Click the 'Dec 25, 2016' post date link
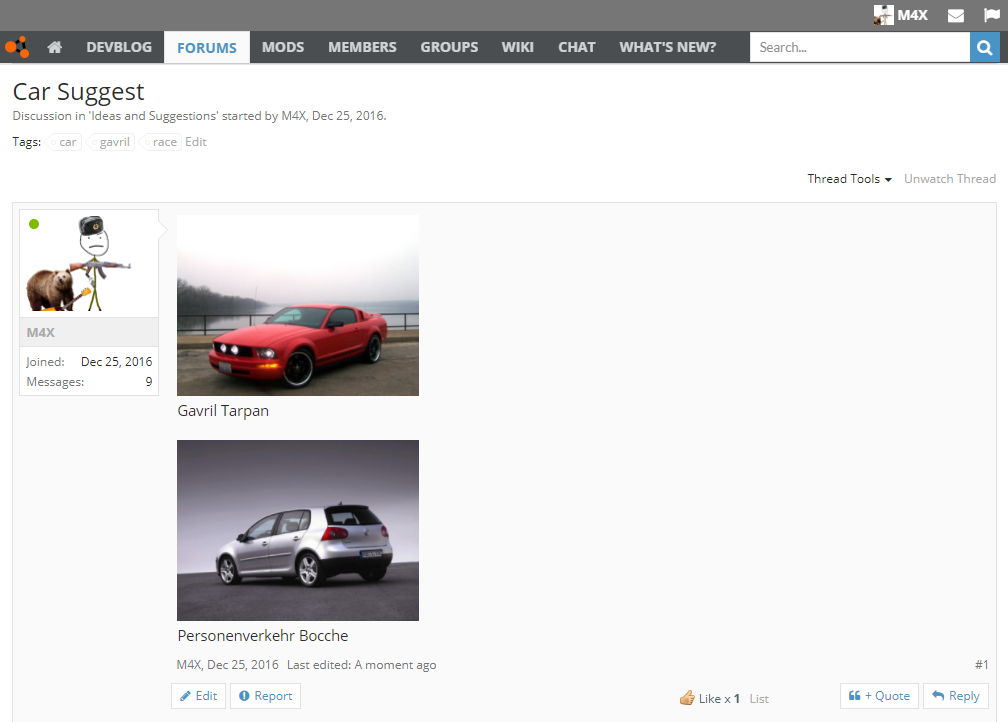Viewport: 1008px width, 722px height. click(x=243, y=665)
